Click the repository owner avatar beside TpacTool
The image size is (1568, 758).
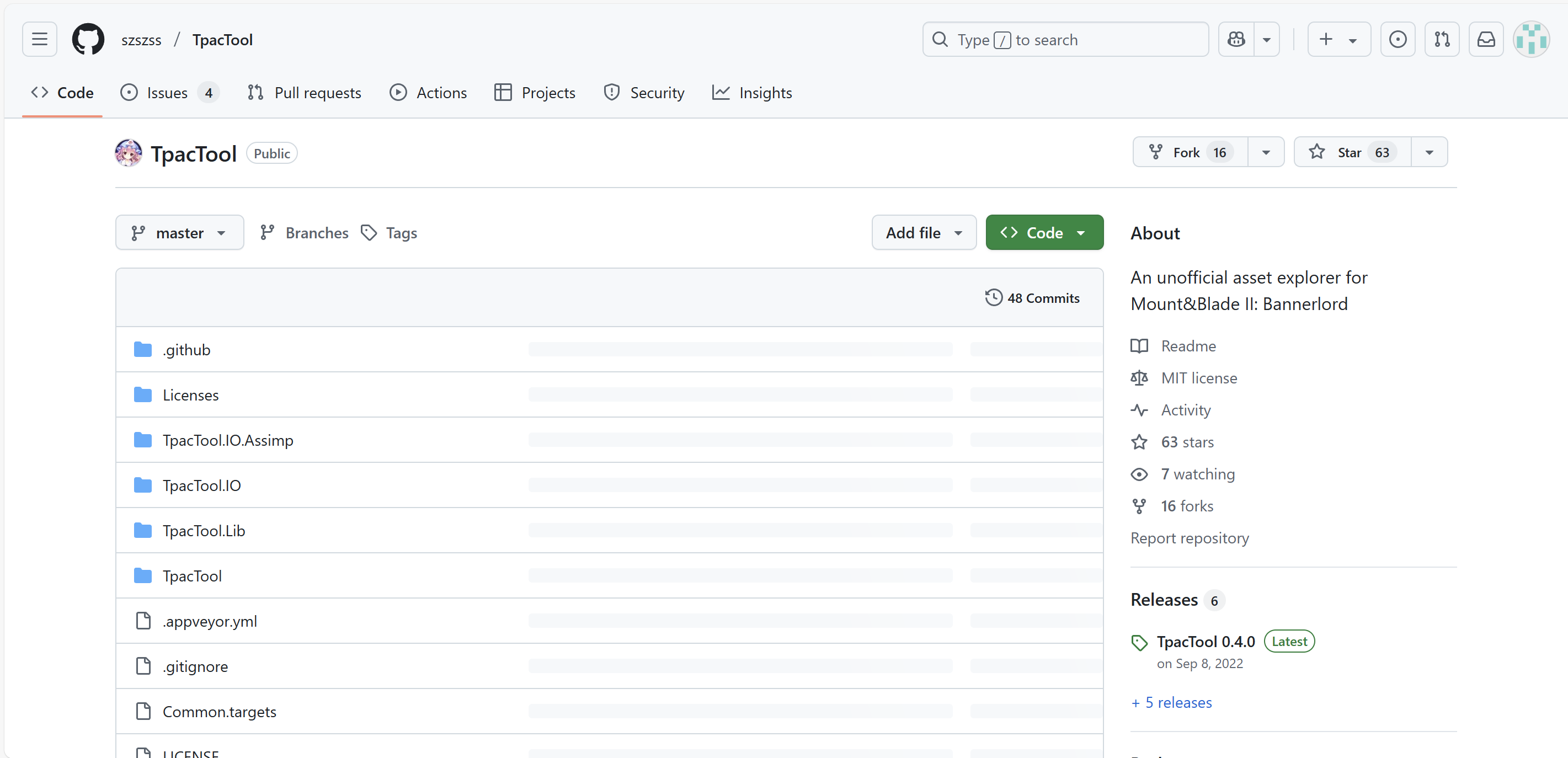129,153
